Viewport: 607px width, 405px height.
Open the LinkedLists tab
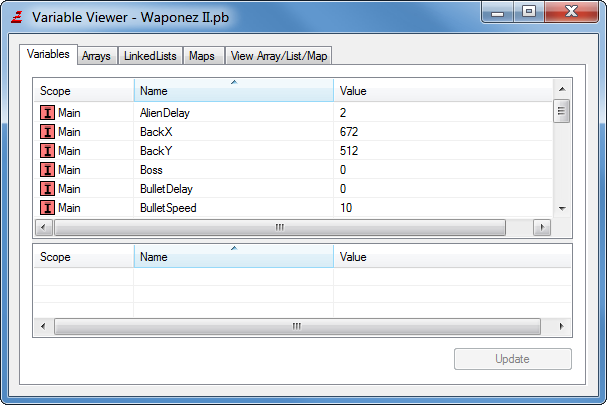[x=150, y=56]
